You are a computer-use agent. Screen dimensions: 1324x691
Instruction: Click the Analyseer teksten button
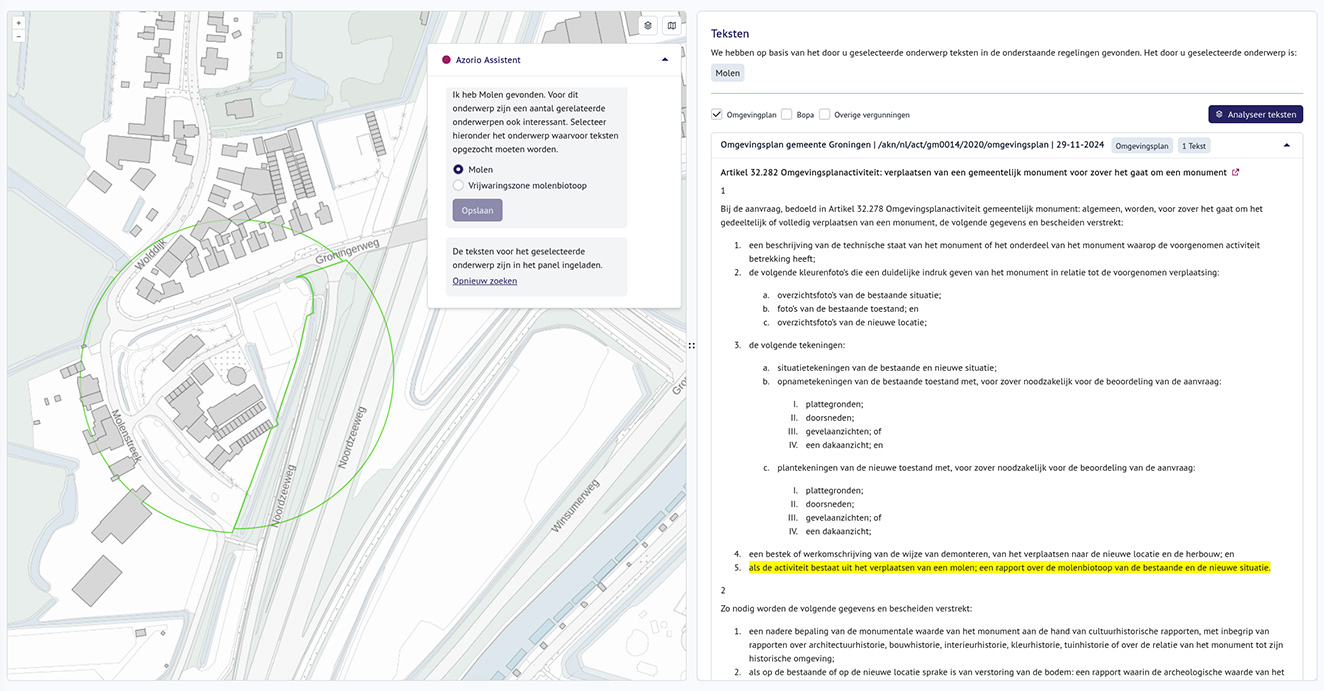pos(1255,114)
